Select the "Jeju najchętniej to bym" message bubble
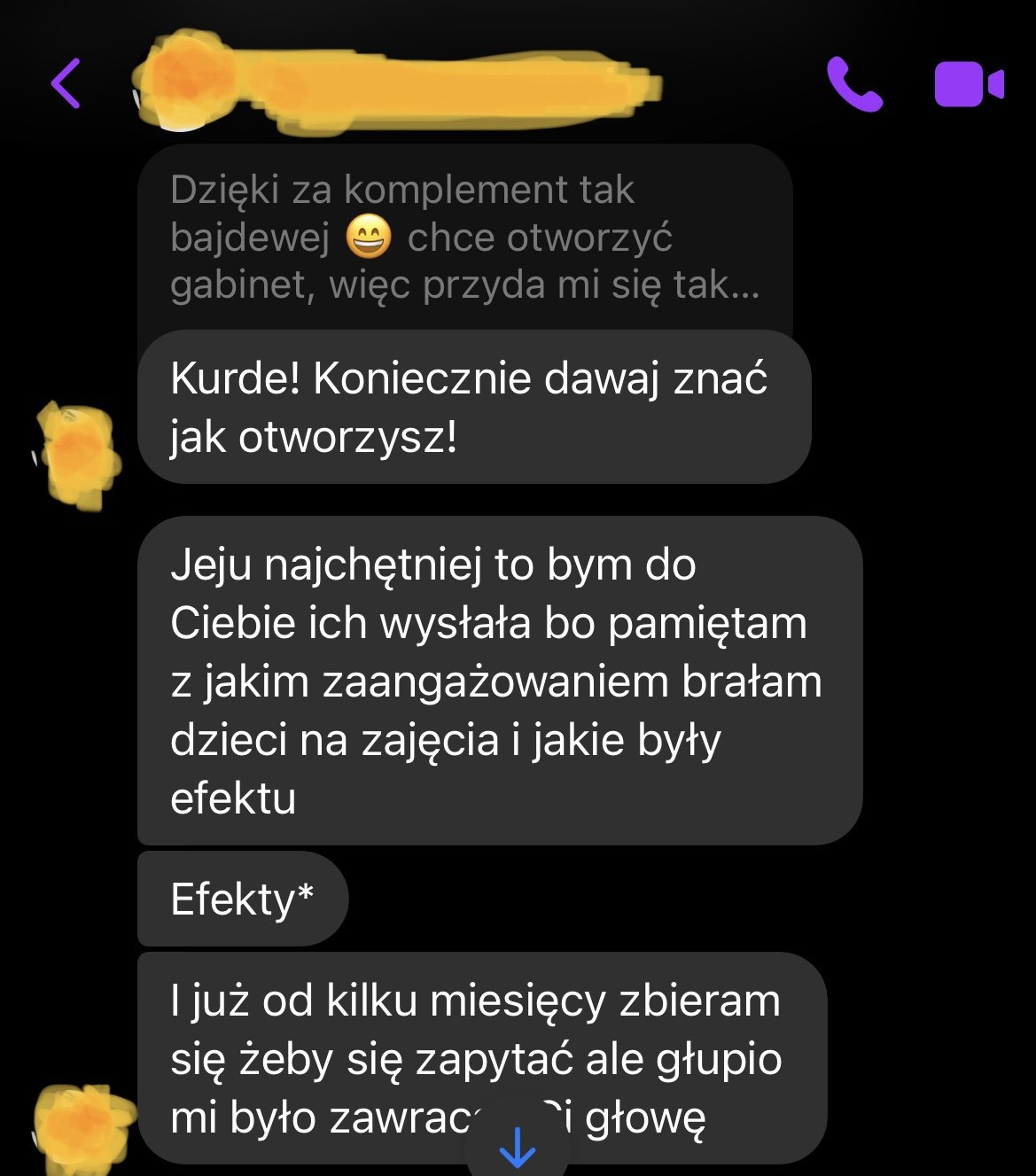Image resolution: width=1036 pixels, height=1176 pixels. point(500,681)
